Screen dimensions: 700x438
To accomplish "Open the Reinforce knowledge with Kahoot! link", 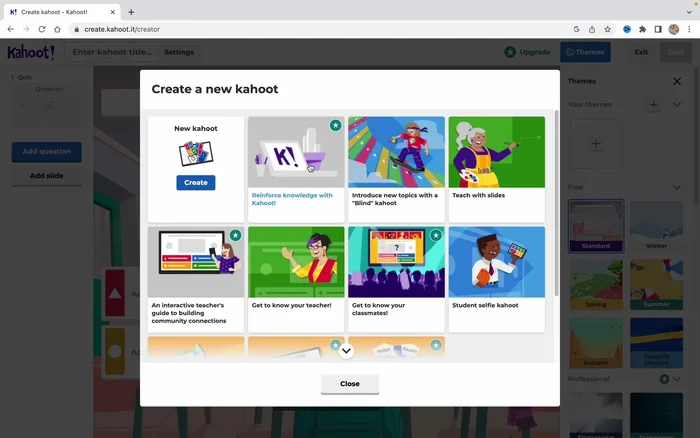I will click(x=291, y=199).
